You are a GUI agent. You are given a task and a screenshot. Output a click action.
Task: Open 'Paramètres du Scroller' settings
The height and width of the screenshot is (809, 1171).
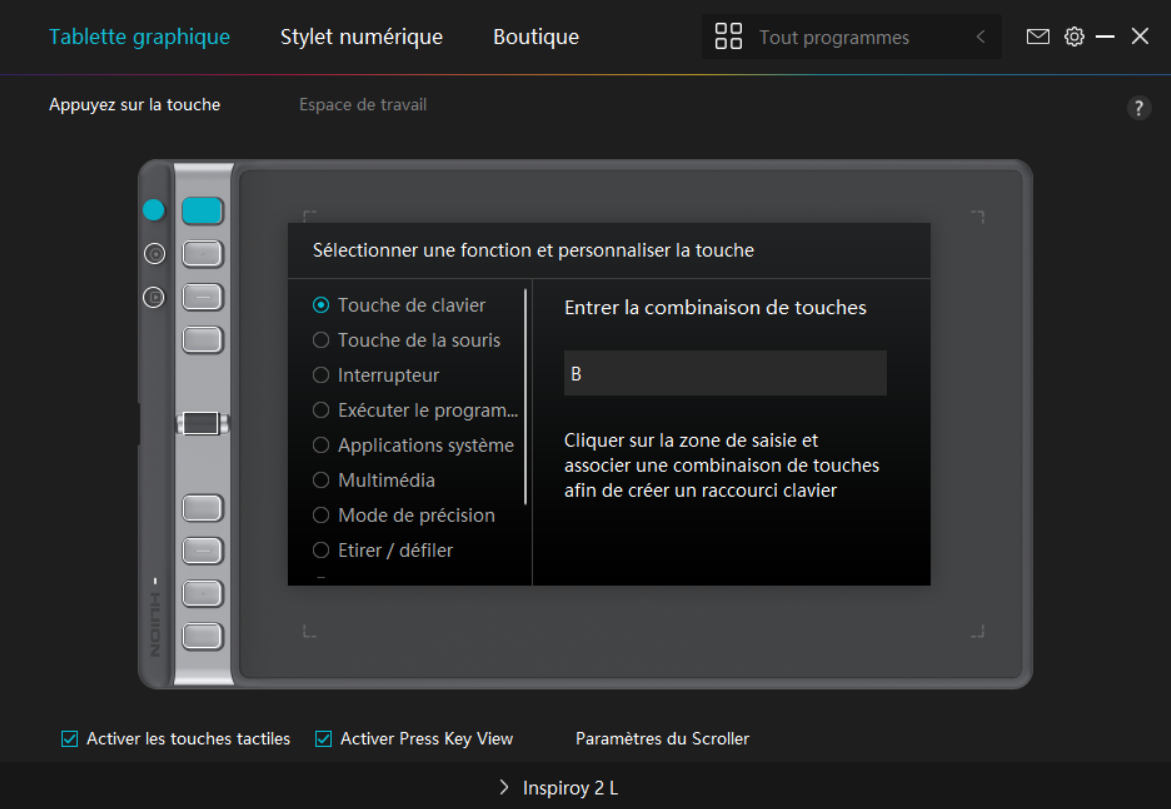tap(662, 739)
